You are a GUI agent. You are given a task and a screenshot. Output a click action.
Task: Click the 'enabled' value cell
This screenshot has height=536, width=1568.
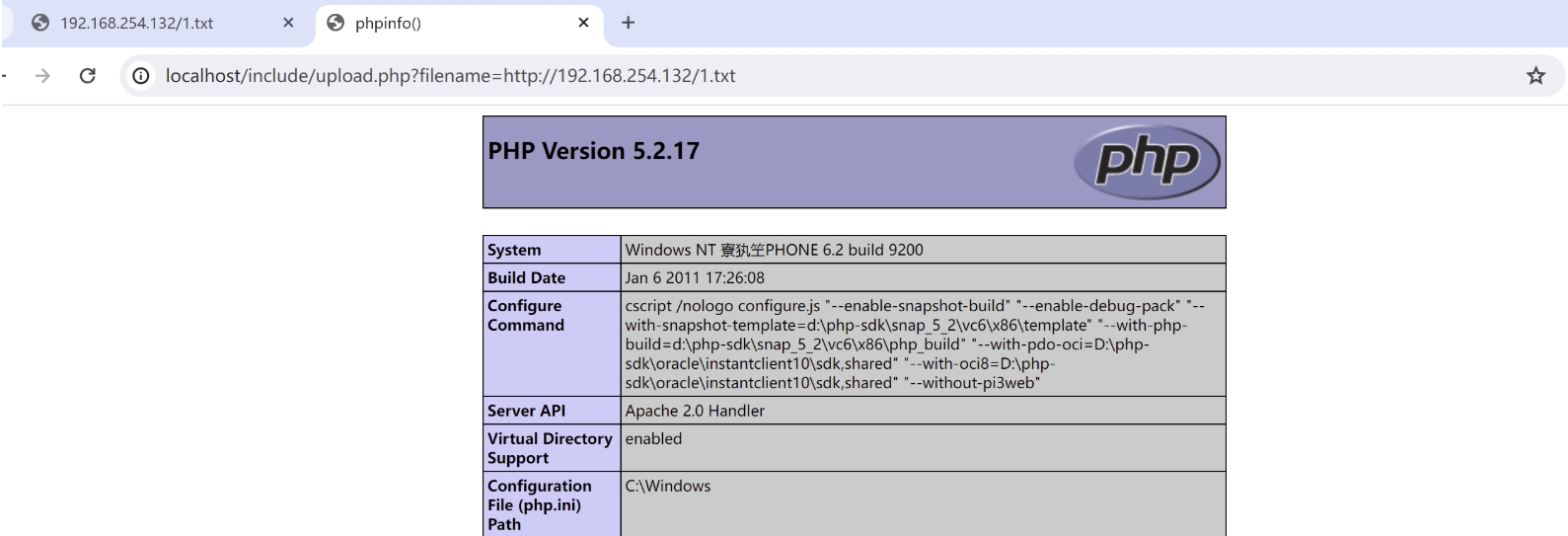(653, 438)
